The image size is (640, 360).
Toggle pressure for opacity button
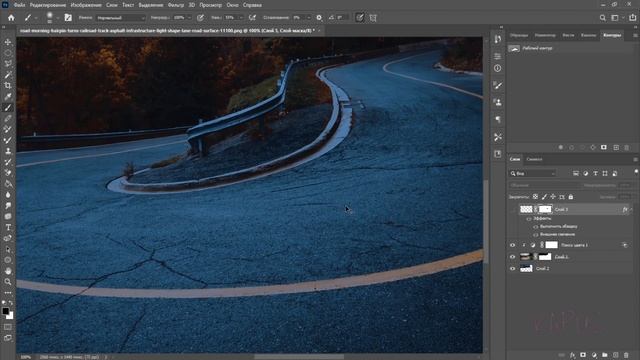pos(200,18)
